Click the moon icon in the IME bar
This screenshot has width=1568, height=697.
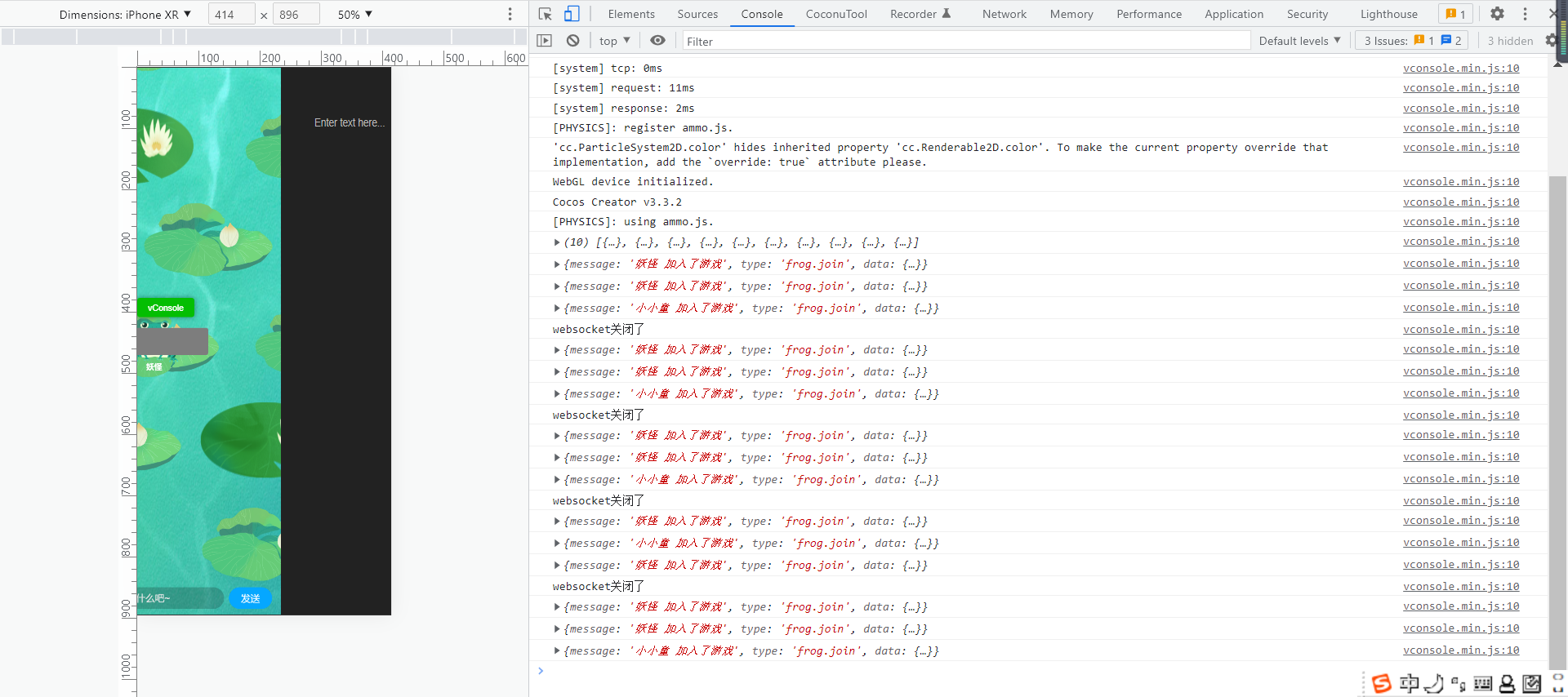coord(1434,683)
